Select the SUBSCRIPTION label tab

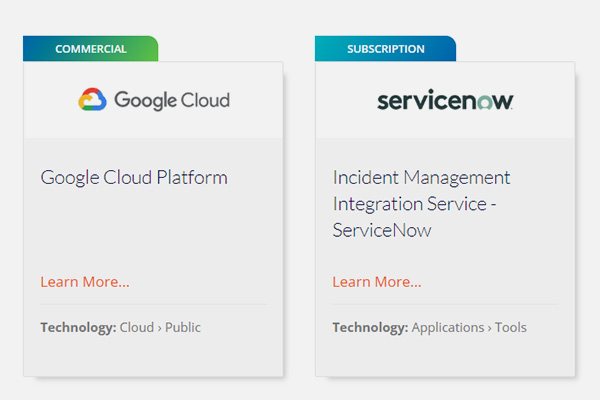coord(385,49)
